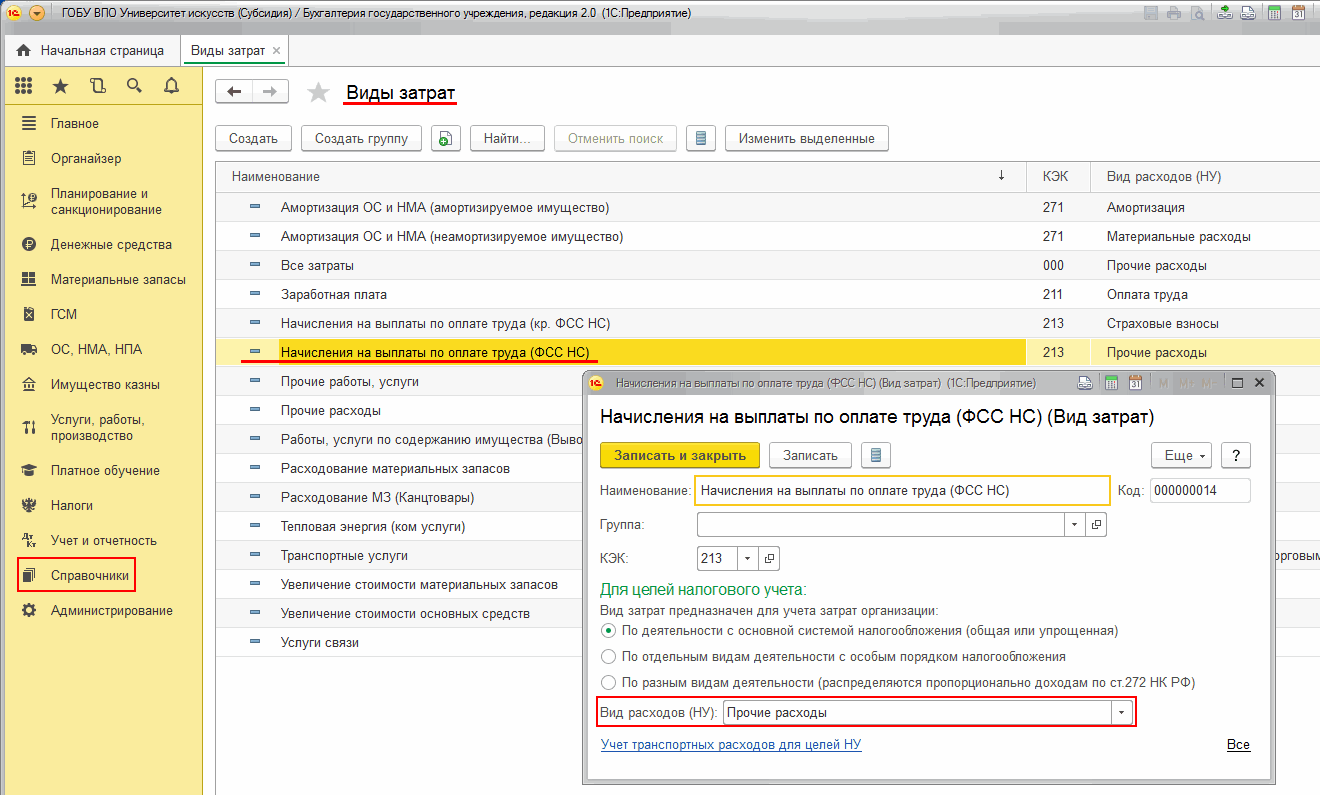Open the sections menu grid icon

point(23,86)
